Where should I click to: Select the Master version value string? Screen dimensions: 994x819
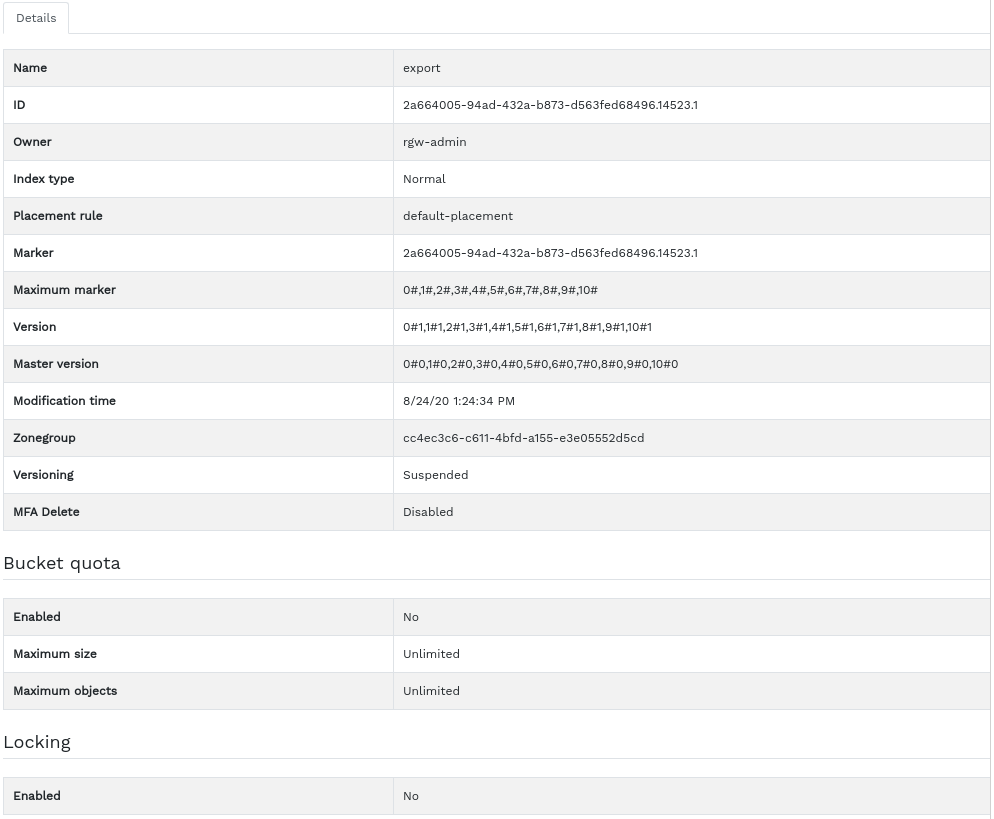(x=540, y=364)
